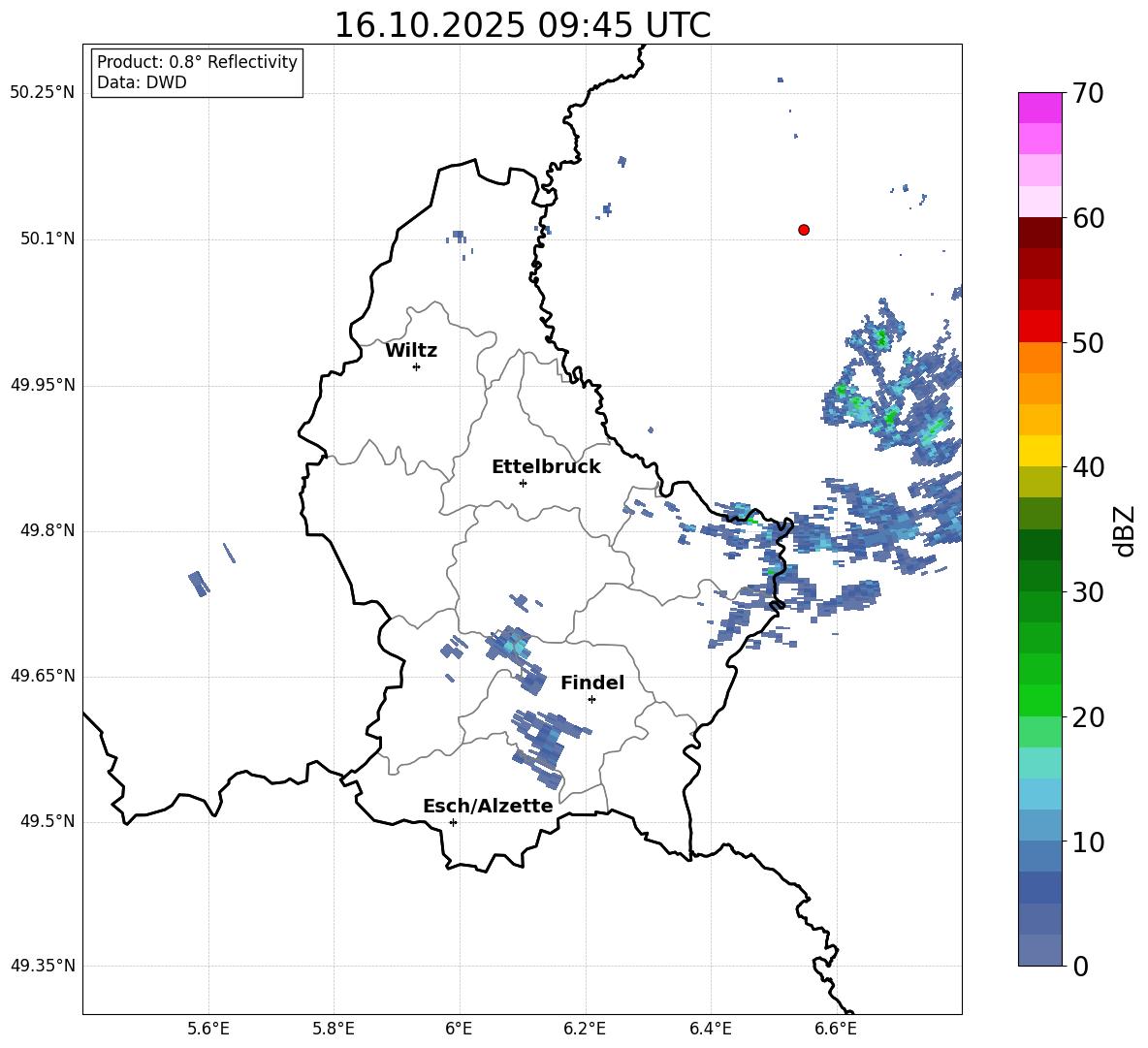Image resolution: width=1148 pixels, height=1048 pixels.
Task: Select the 'Findel' city label
Action: [x=592, y=683]
